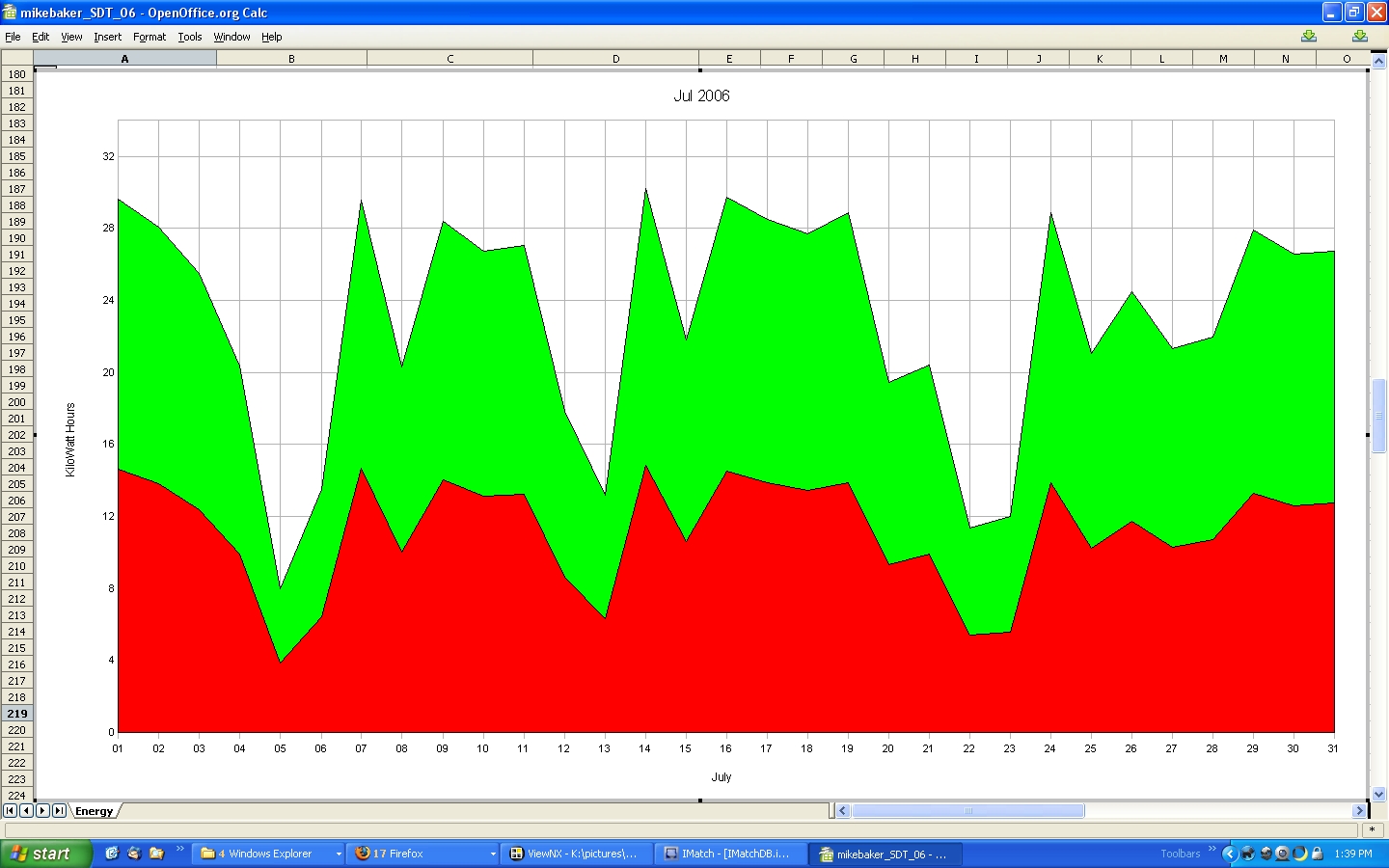The image size is (1389, 868).
Task: Switch to the ViewNX taskbar window
Action: click(577, 854)
